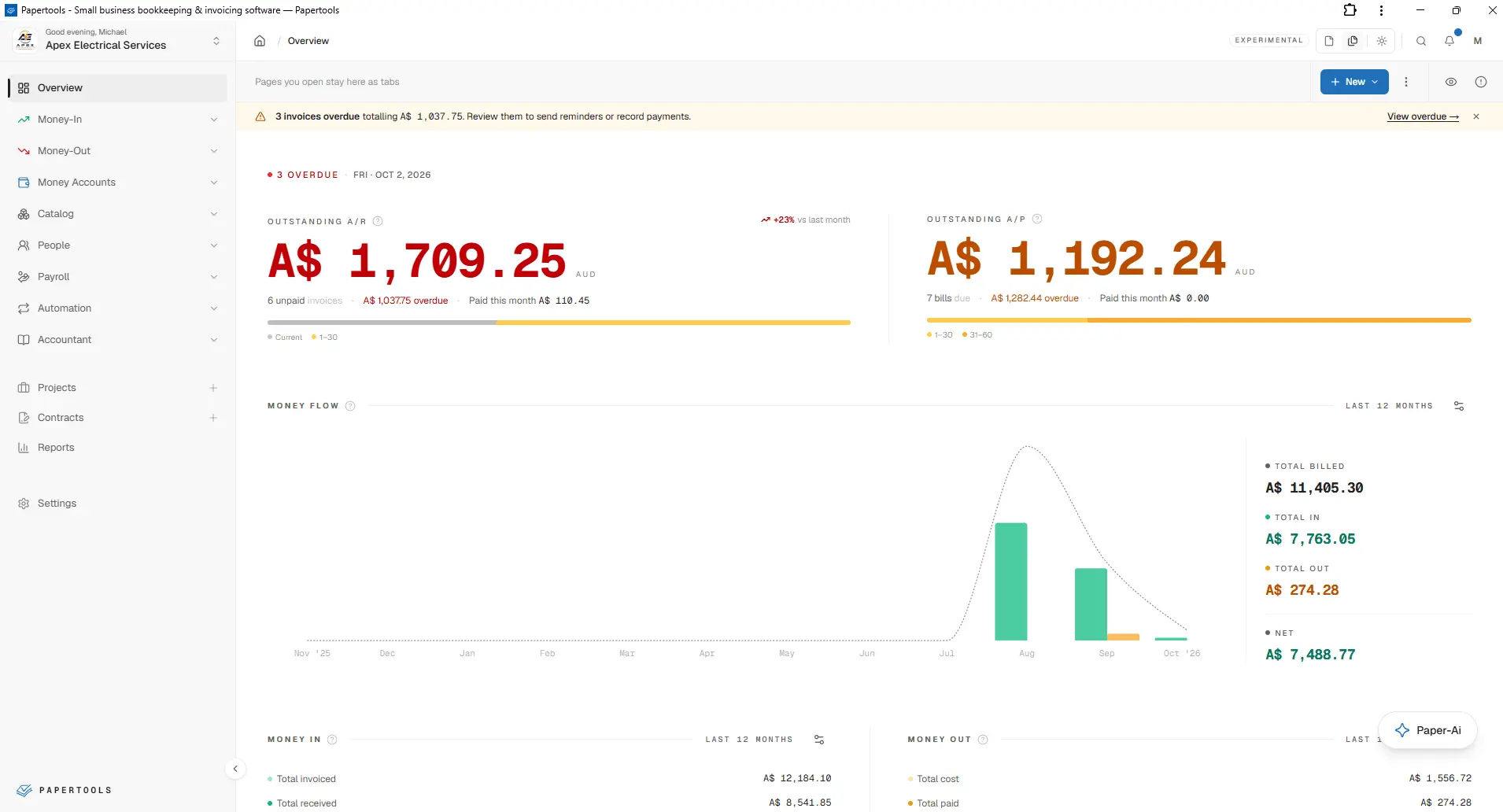Click the A$ 1,037.75 overdue link

(x=405, y=301)
